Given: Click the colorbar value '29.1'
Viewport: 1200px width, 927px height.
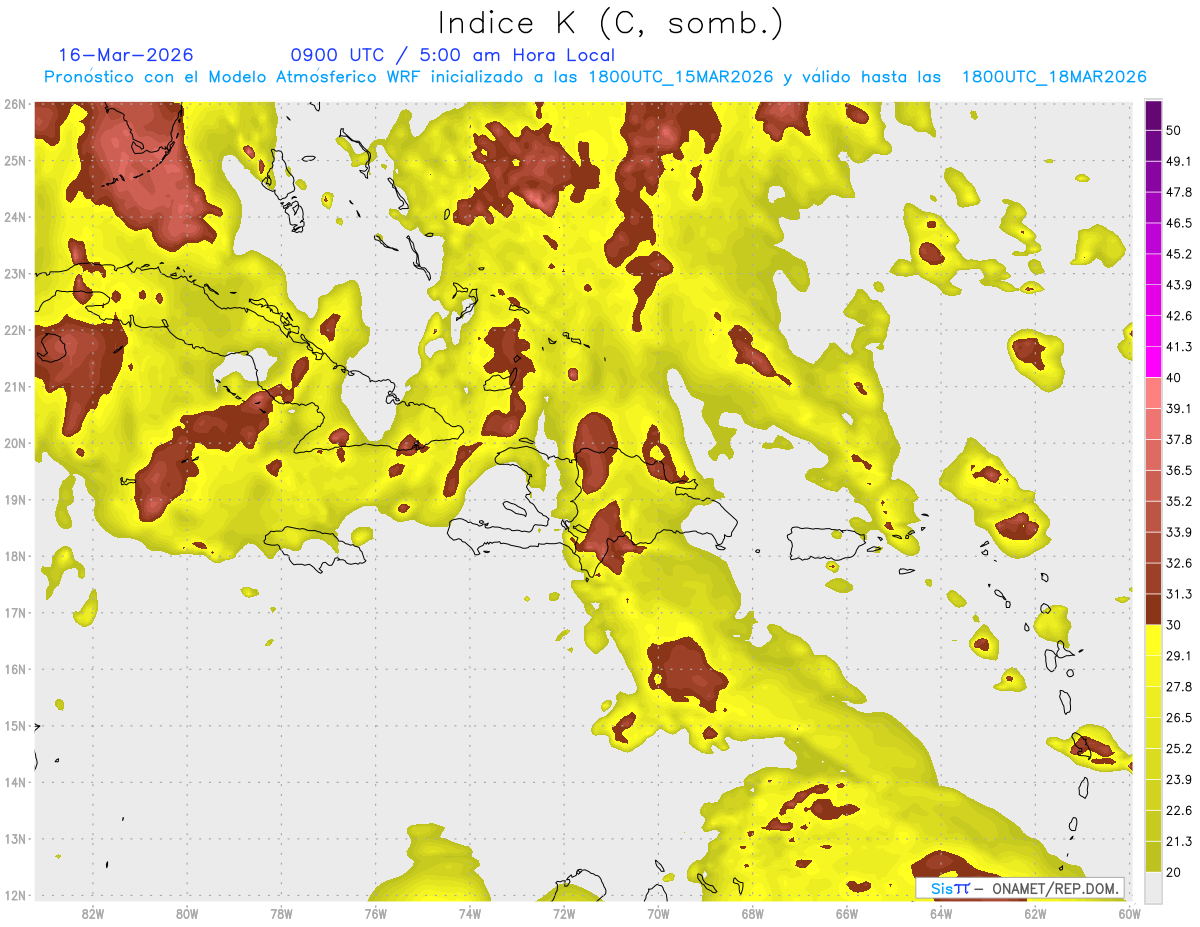Looking at the screenshot, I should 1180,655.
